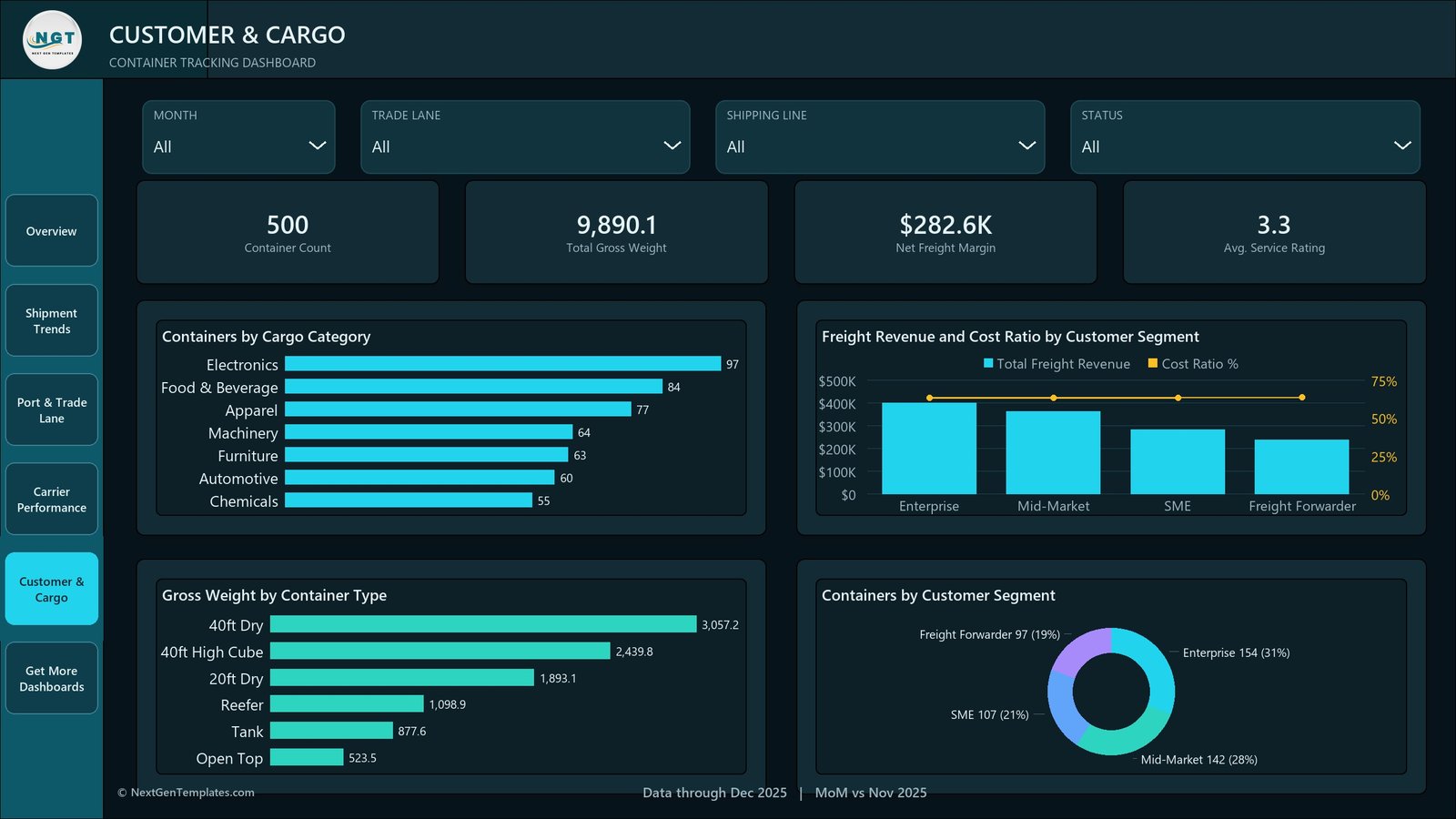This screenshot has height=819, width=1456.
Task: Click the '75%' secondary axis label
Action: 1384,381
